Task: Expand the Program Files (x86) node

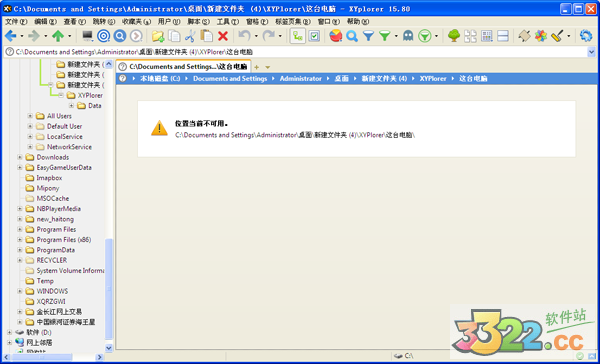Action: pyautogui.click(x=20, y=240)
